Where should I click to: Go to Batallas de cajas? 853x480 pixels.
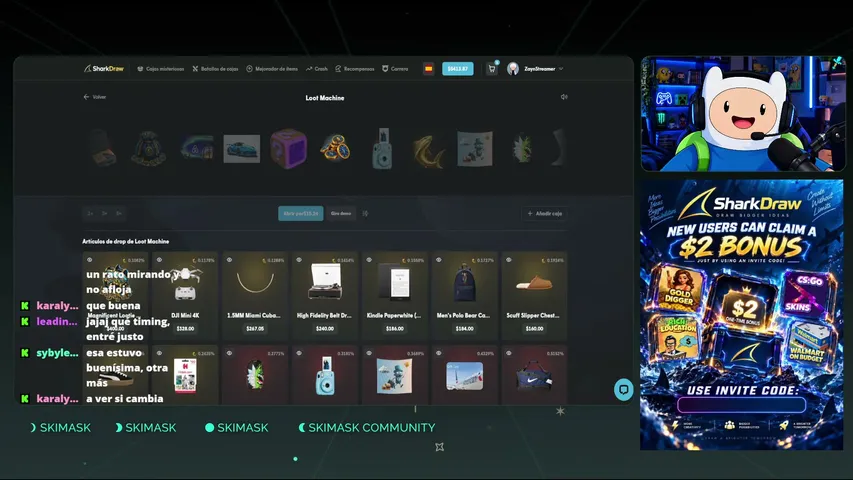point(215,69)
